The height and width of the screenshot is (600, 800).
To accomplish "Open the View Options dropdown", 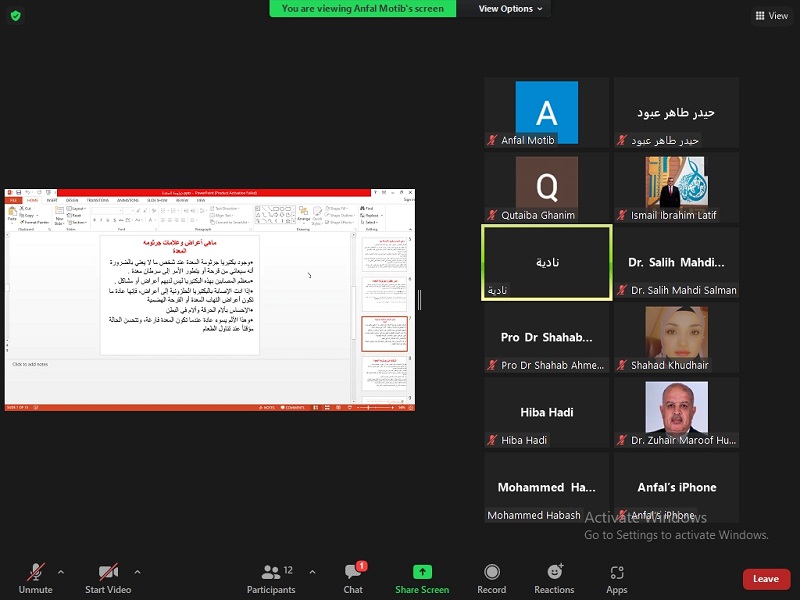I will point(510,9).
